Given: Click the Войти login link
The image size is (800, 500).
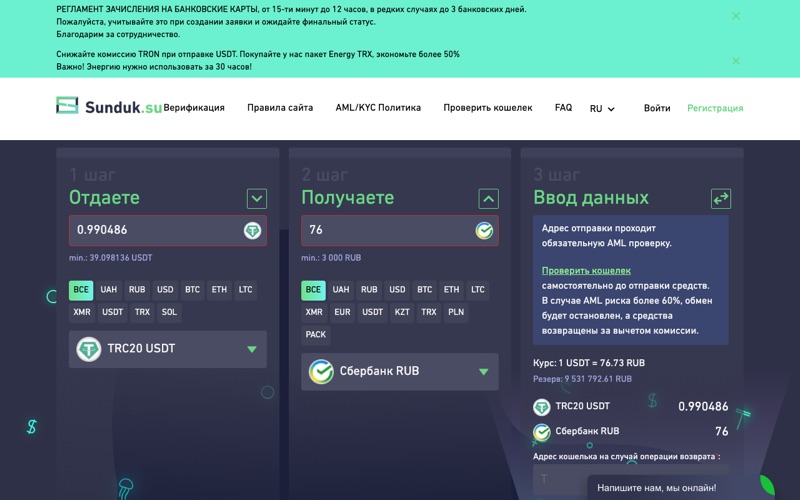Looking at the screenshot, I should tap(657, 108).
